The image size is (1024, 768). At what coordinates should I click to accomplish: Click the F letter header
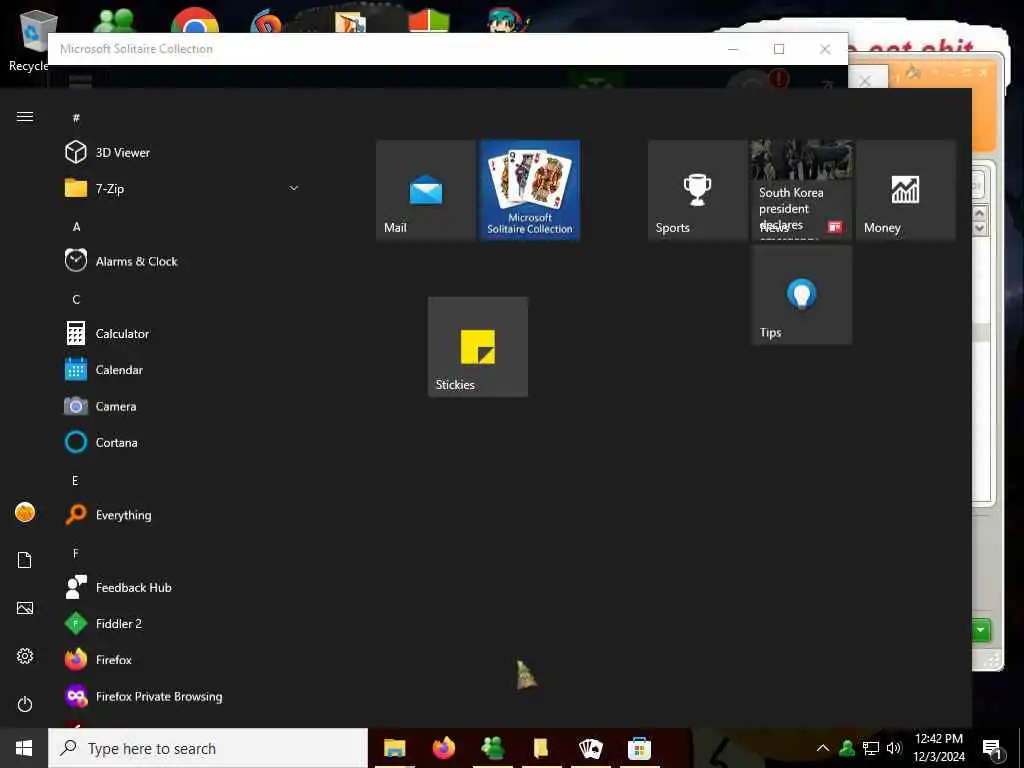pyautogui.click(x=75, y=553)
